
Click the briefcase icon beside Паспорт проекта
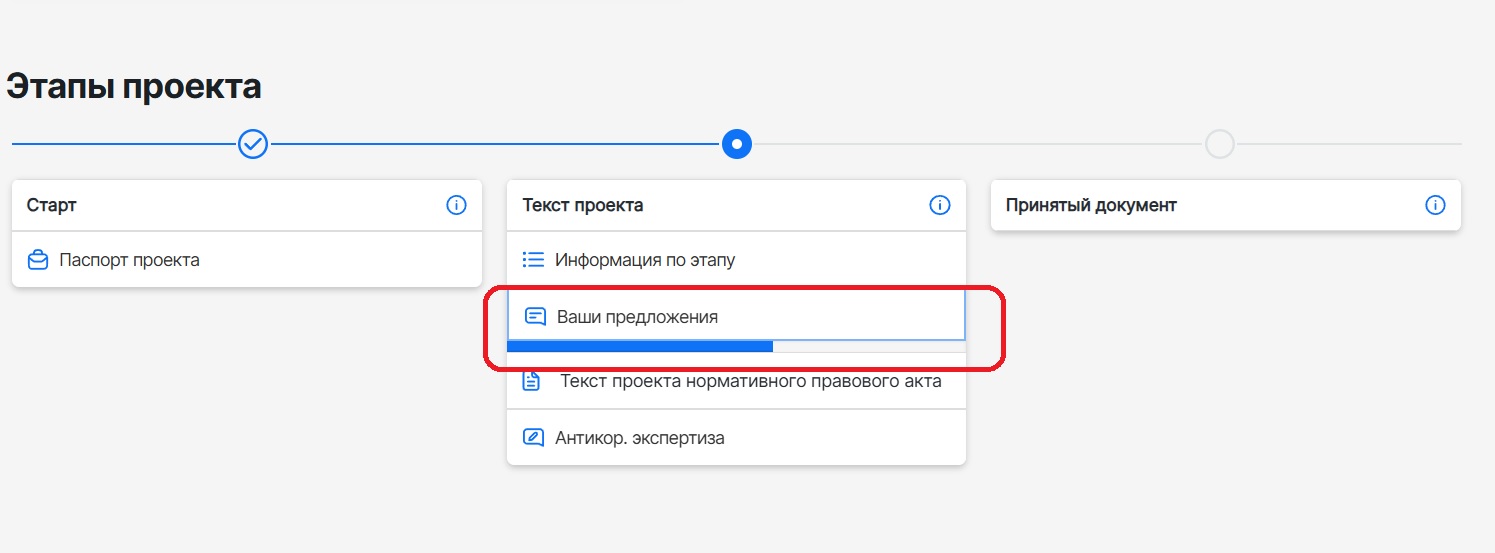38,260
